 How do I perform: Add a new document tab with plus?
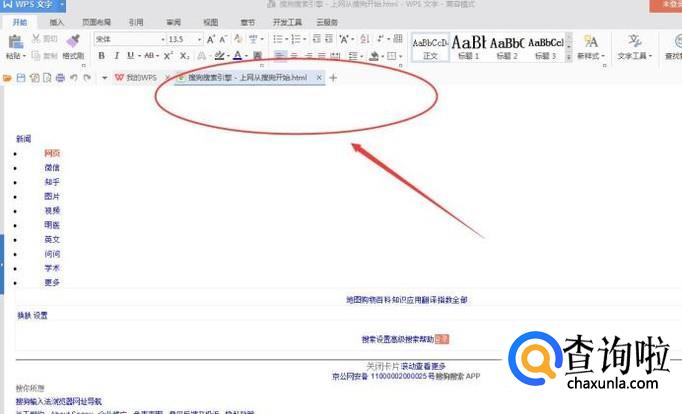[x=333, y=78]
